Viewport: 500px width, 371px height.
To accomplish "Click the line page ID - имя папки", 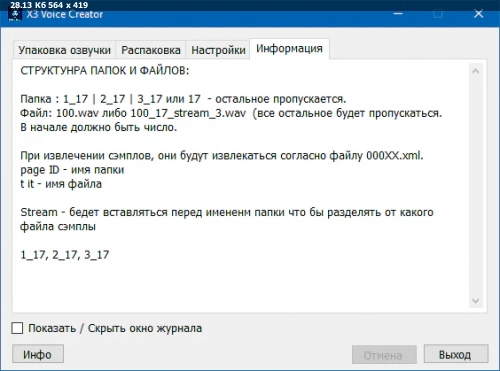I will (72, 170).
